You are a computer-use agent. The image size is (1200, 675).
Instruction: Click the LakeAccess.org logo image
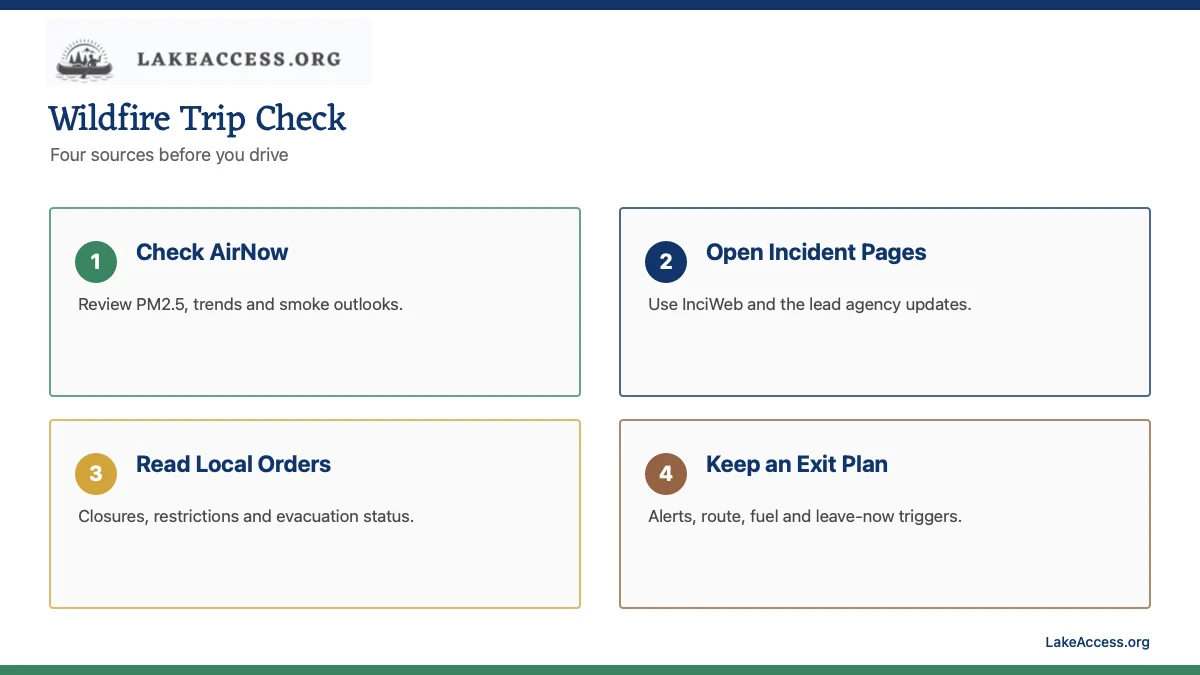[x=208, y=52]
